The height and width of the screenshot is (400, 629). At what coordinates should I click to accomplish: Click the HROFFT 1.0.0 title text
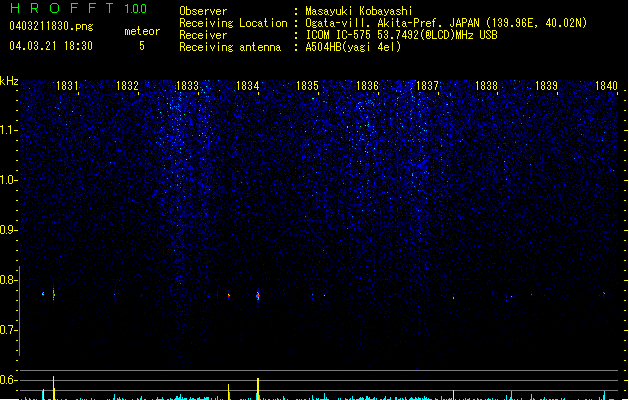(x=79, y=8)
